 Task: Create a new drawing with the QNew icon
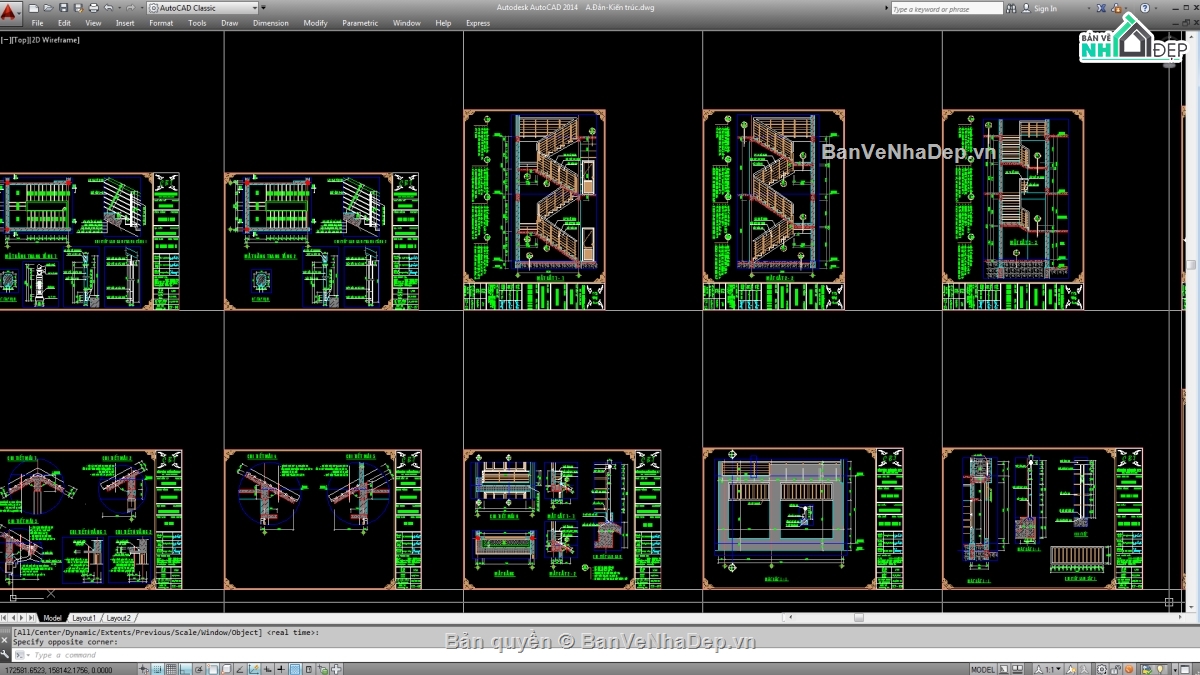tap(33, 8)
